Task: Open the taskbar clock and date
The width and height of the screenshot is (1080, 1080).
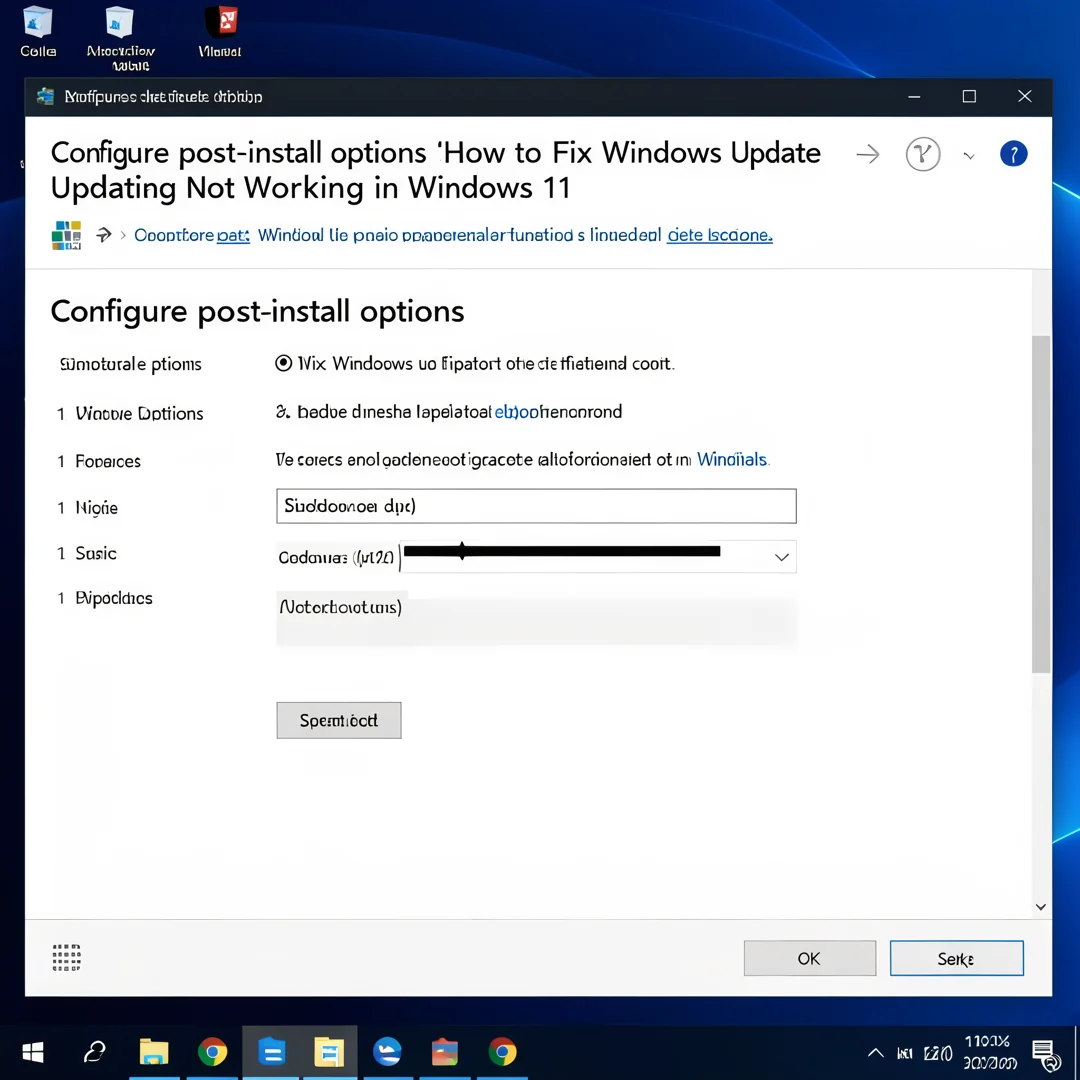Action: (990, 1052)
